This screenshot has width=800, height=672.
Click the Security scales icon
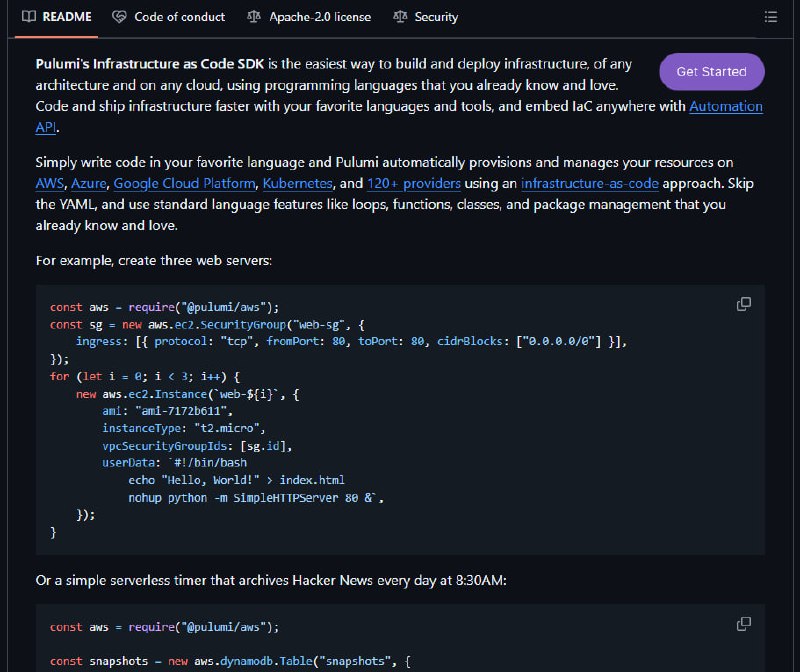pos(400,17)
